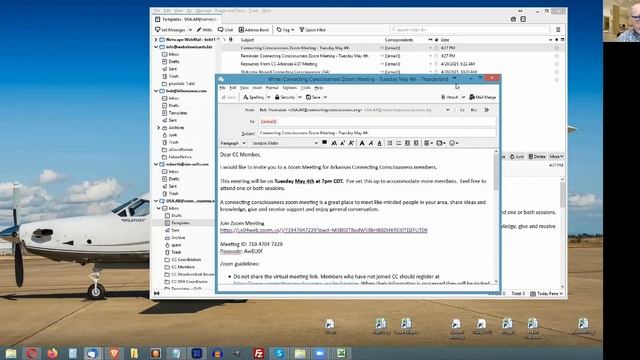Increase font size icon
Viewport: 640px width, 360px height.
342,143
